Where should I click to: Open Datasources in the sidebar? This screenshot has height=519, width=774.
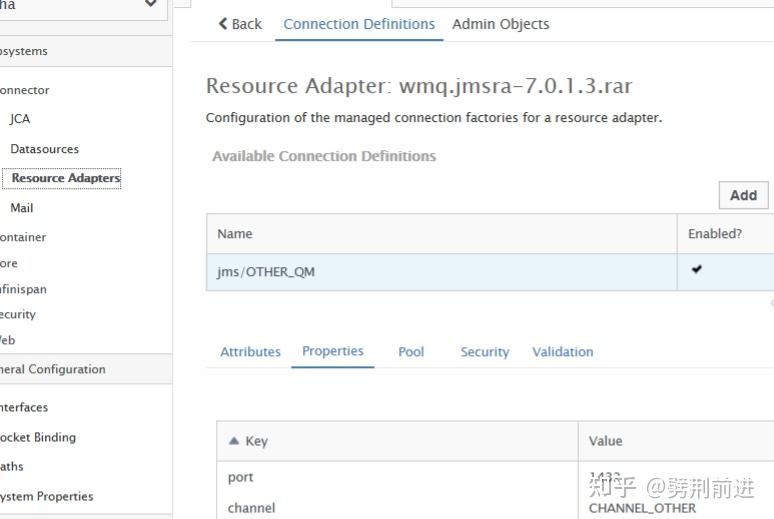44,149
